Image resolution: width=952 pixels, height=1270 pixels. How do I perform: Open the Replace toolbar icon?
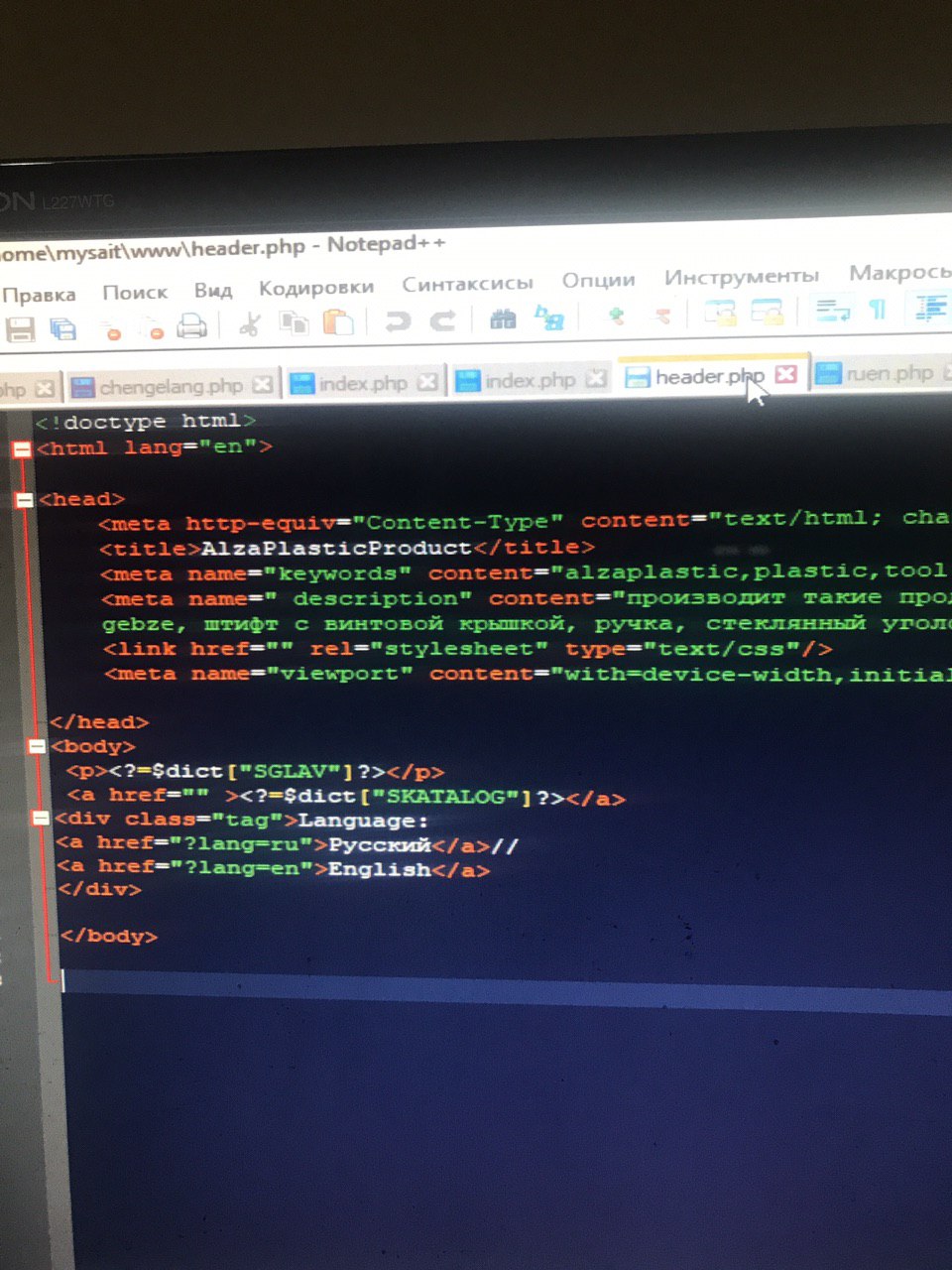tap(548, 317)
